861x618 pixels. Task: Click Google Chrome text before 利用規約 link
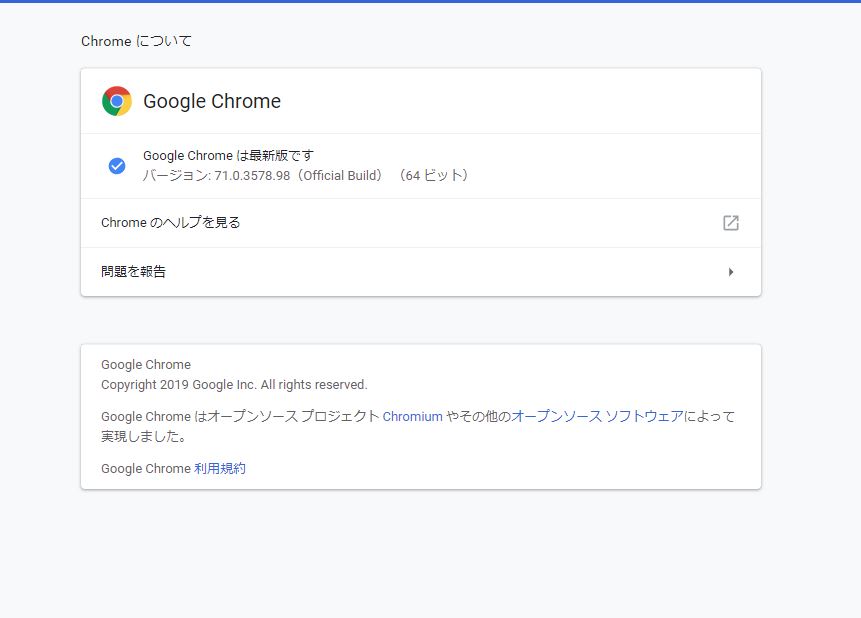(146, 469)
